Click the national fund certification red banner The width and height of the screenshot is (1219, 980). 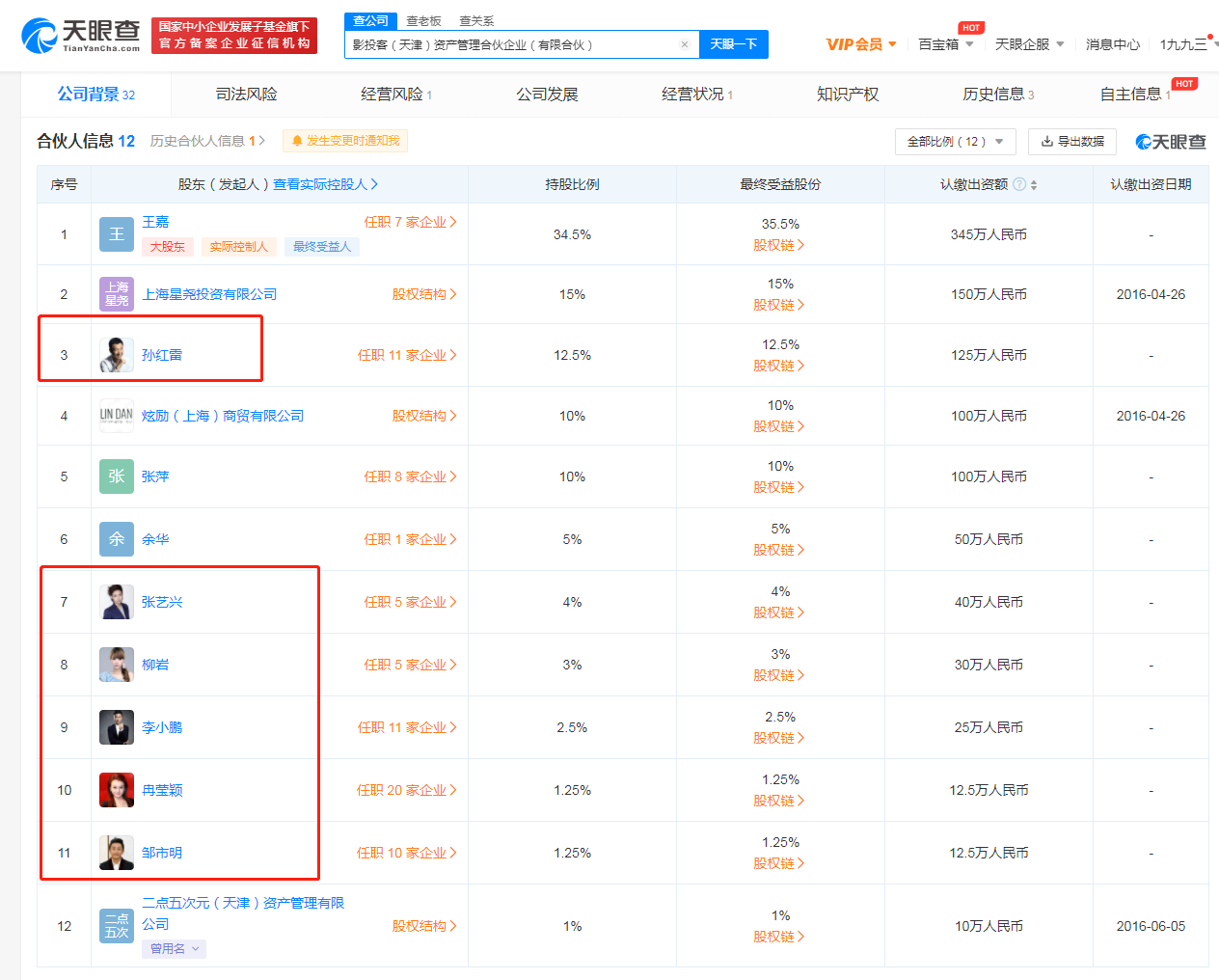234,36
